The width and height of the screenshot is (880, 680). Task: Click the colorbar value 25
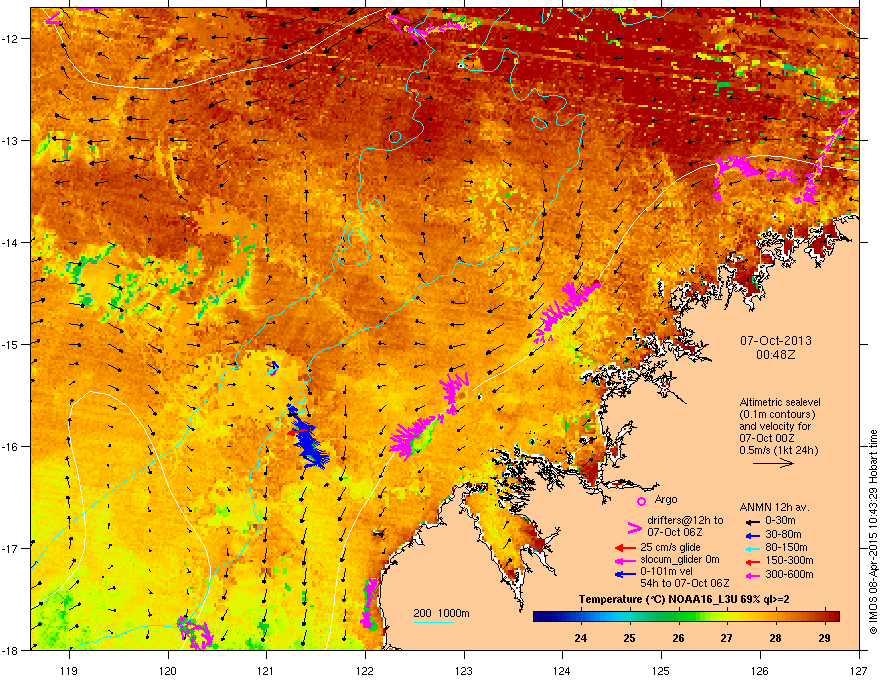point(630,638)
